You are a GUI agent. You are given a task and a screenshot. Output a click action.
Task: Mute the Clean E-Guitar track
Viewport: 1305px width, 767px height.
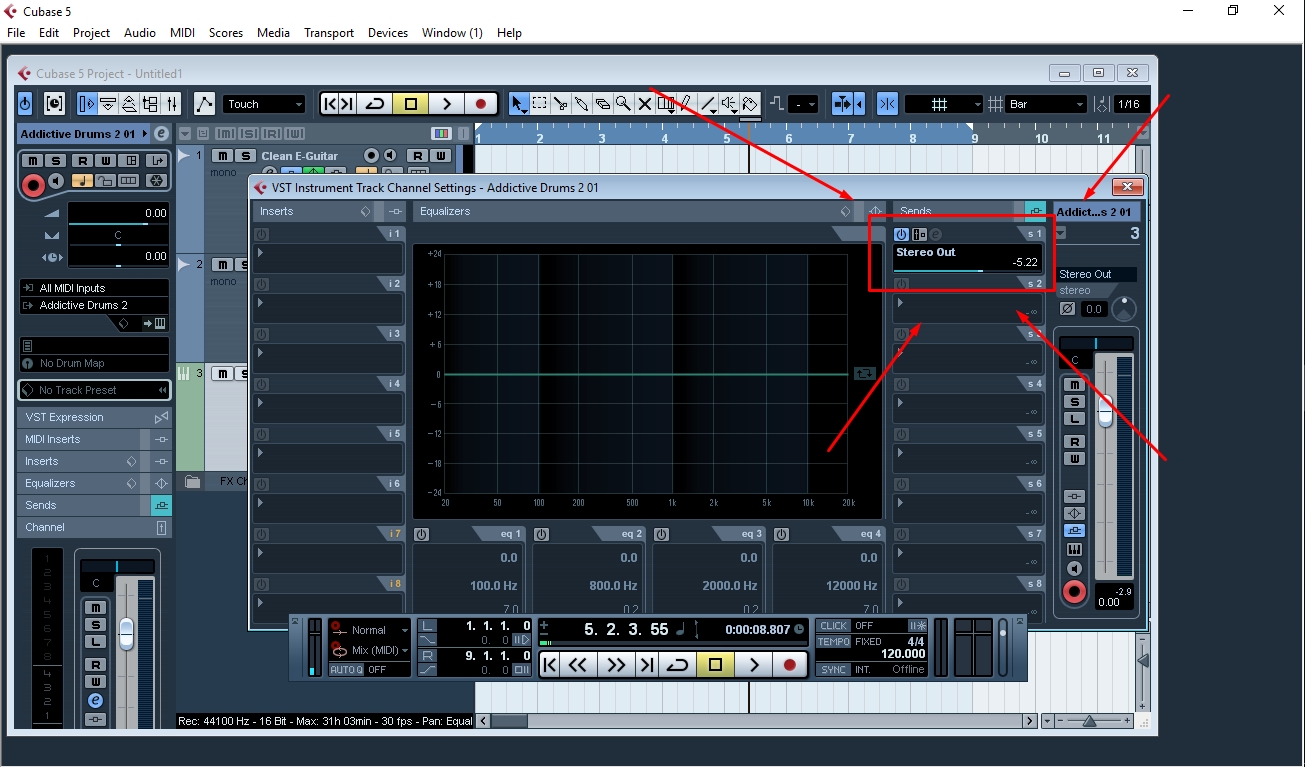coord(221,155)
